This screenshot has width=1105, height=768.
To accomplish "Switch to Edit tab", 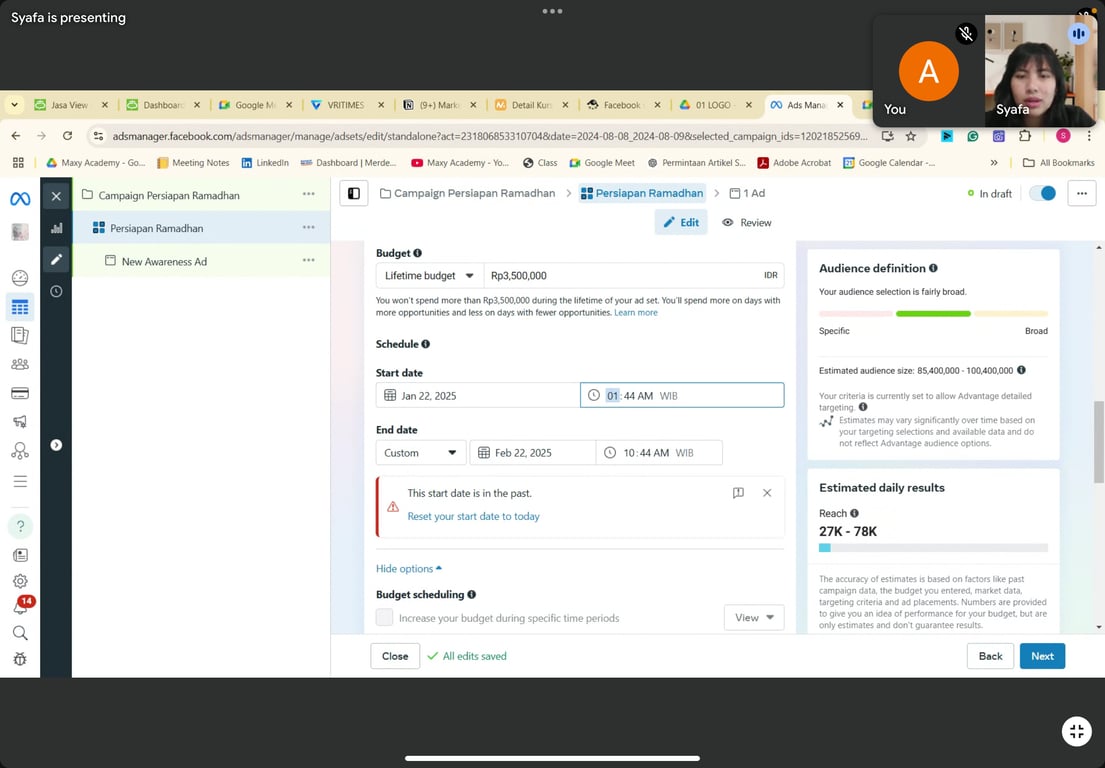I will tap(681, 223).
